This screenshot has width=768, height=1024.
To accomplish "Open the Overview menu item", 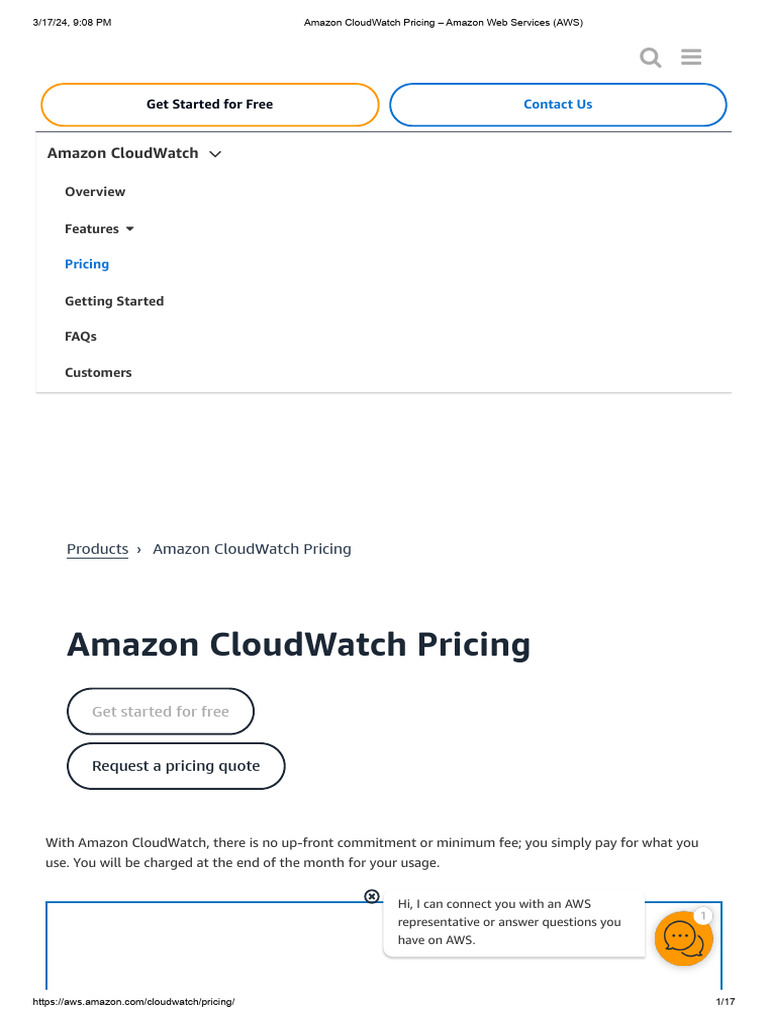I will coord(95,192).
